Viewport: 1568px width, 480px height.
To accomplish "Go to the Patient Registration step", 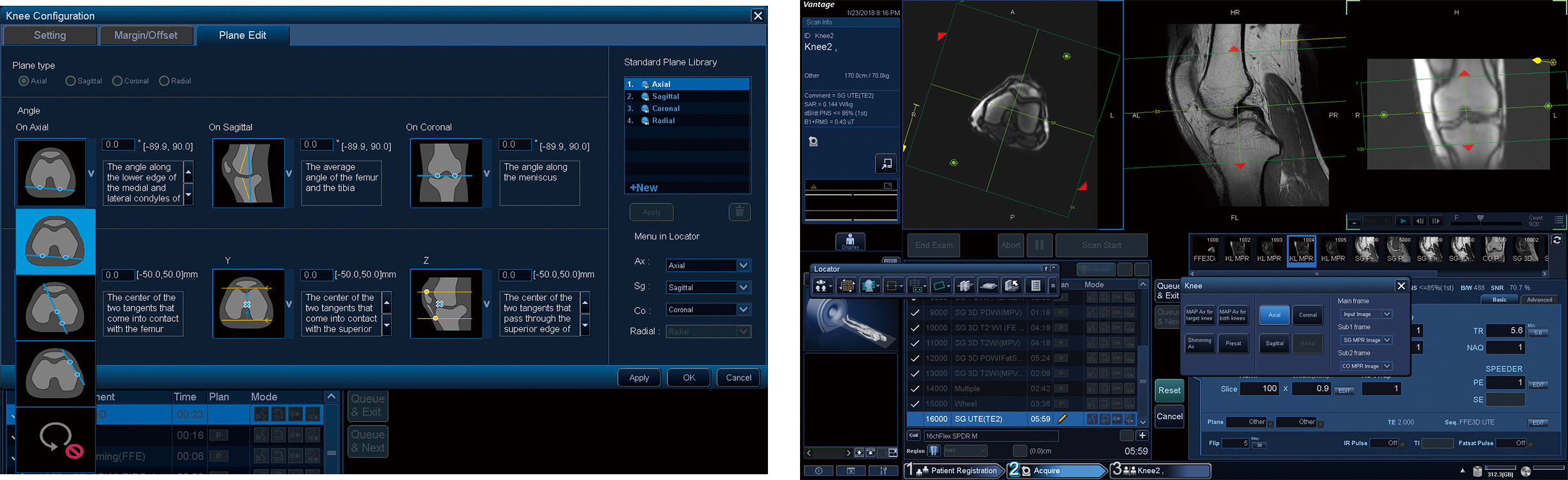I will 954,470.
